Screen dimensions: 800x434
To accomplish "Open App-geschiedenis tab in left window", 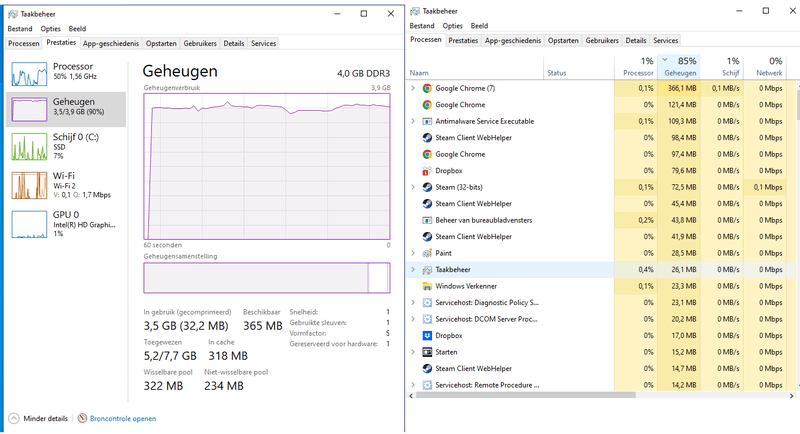I will click(111, 43).
